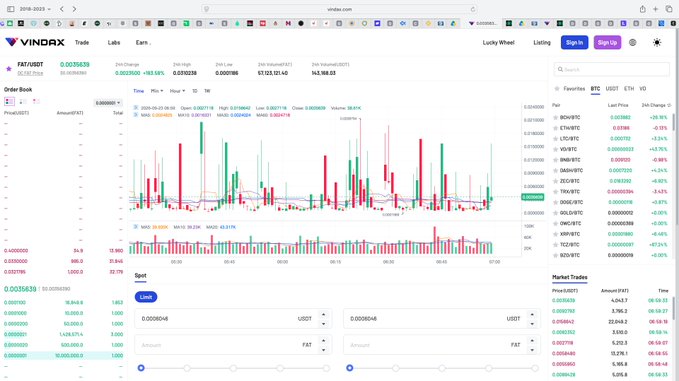
Task: Toggle candle info line icon on chart
Action: pyautogui.click(x=136, y=108)
